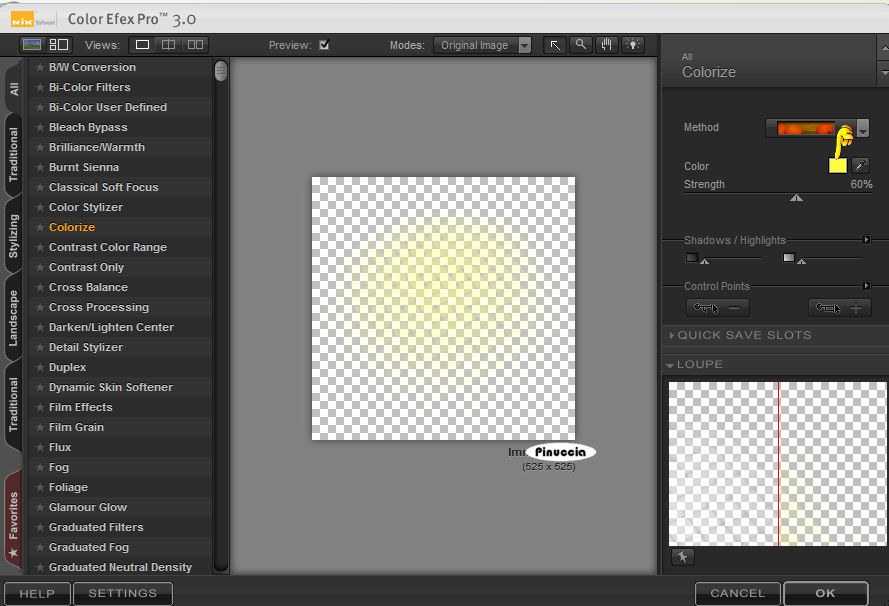
Task: Select the Color Stylizer filter
Action: coord(86,207)
